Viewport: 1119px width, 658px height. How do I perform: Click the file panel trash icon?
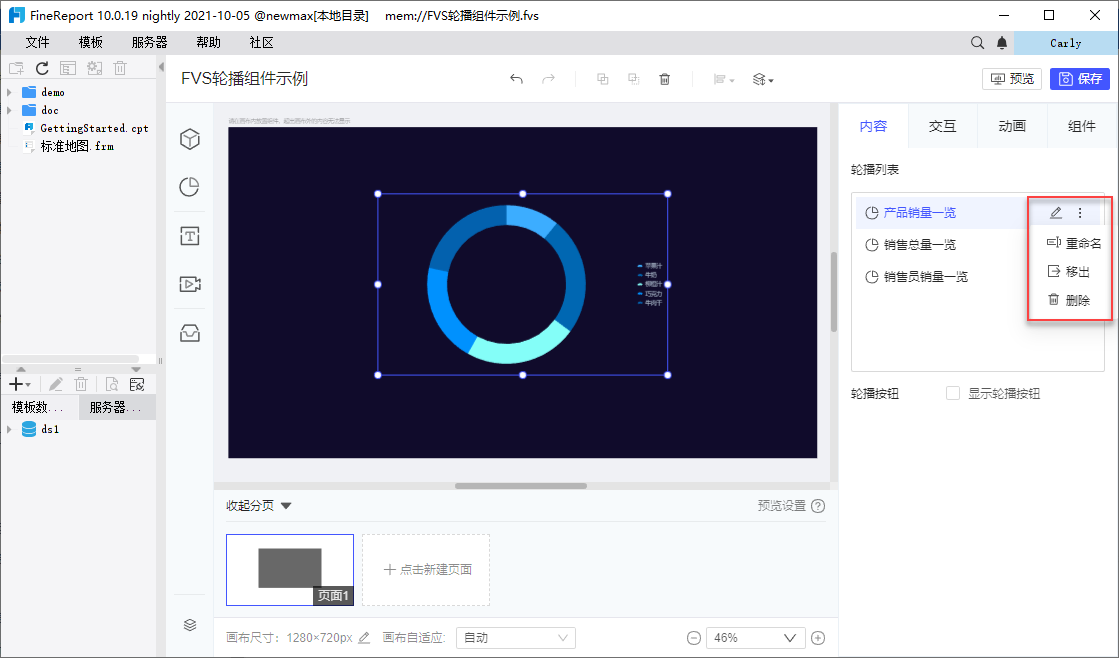[120, 68]
